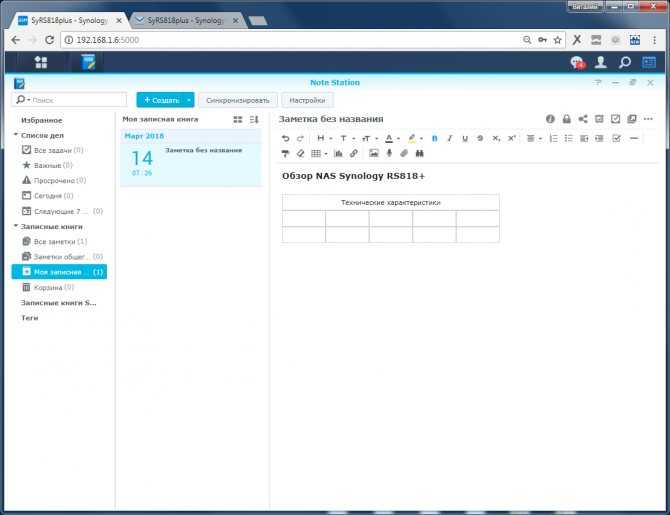Open the DSM main menu grid icon
The image size is (670, 515).
click(41, 62)
